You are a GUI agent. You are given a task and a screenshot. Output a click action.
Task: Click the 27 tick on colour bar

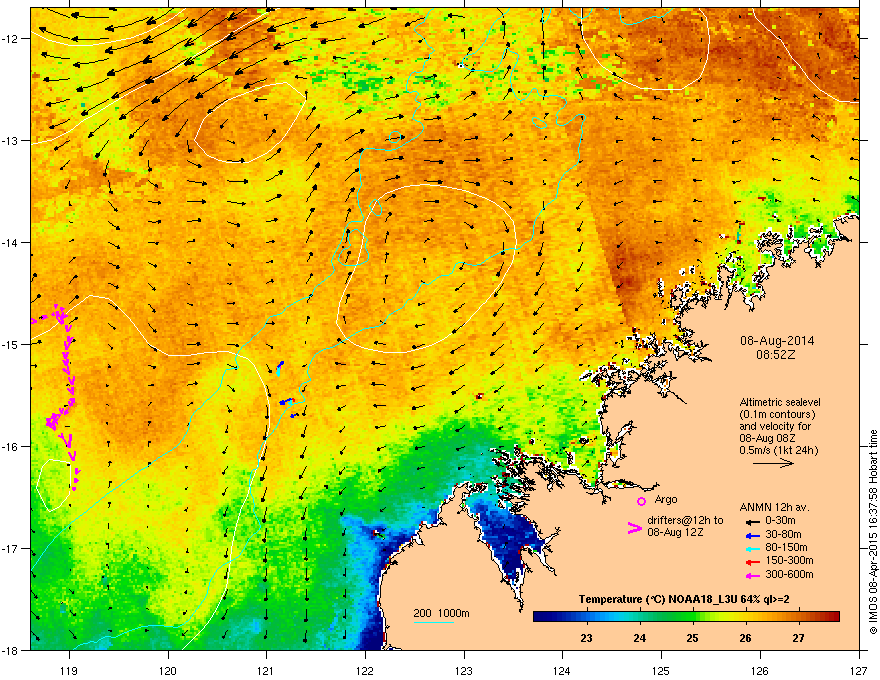[799, 638]
